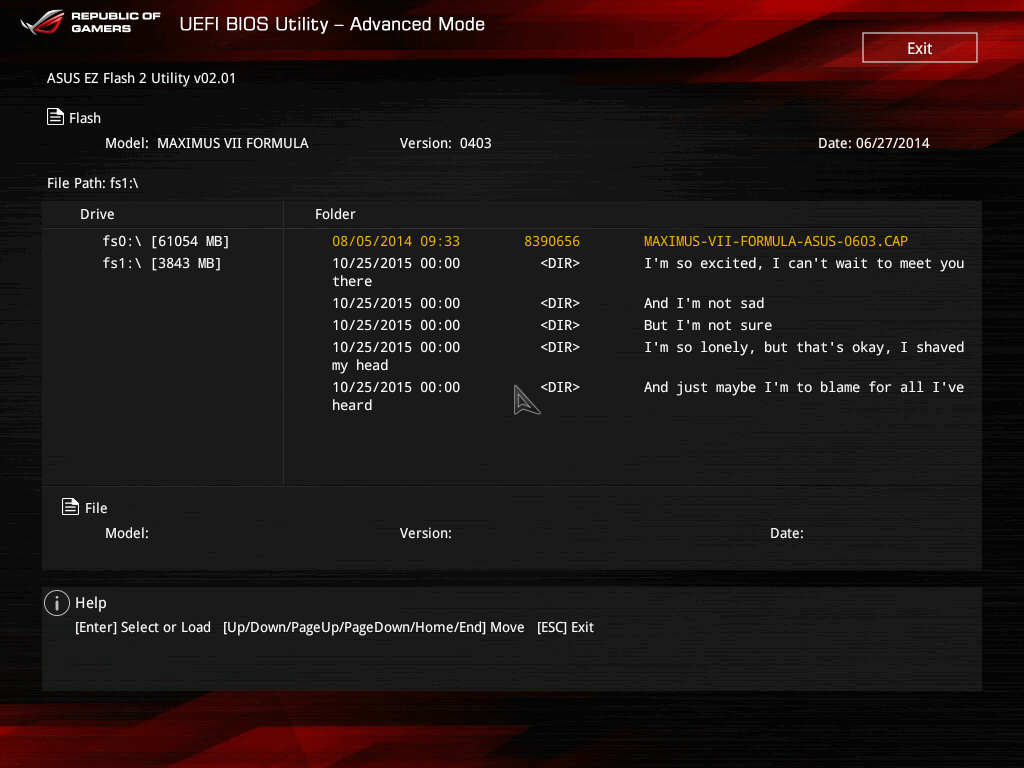The width and height of the screenshot is (1024, 768).
Task: Click the File section Model: label
Action: (x=127, y=533)
